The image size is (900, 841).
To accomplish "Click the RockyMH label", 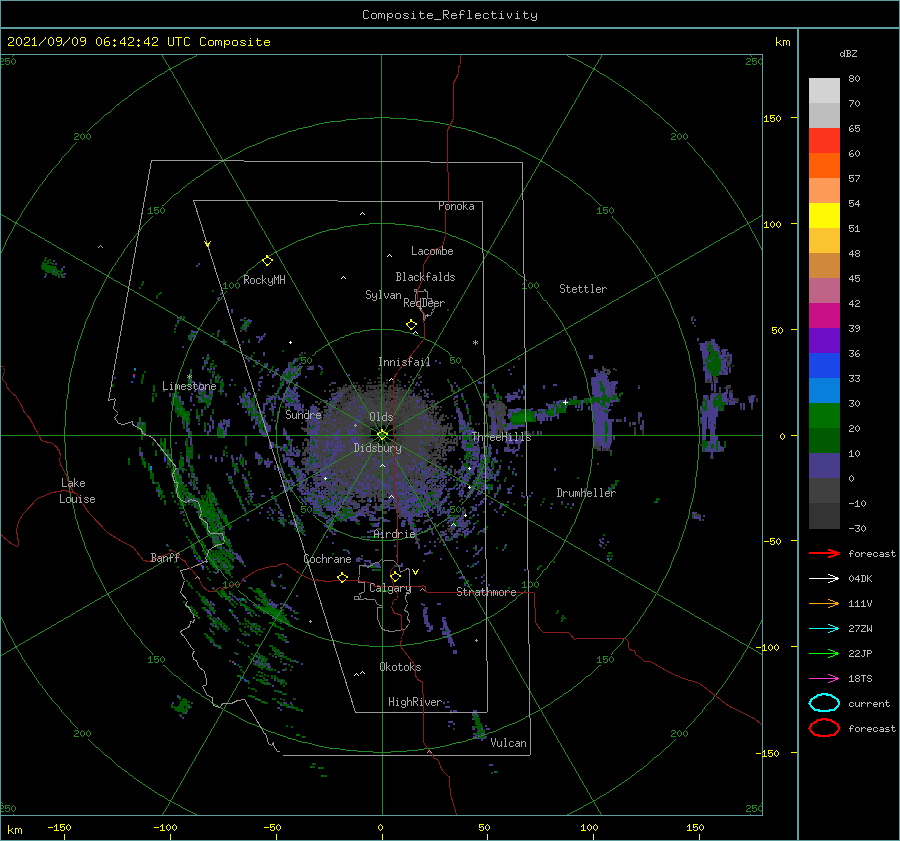I will coord(264,280).
